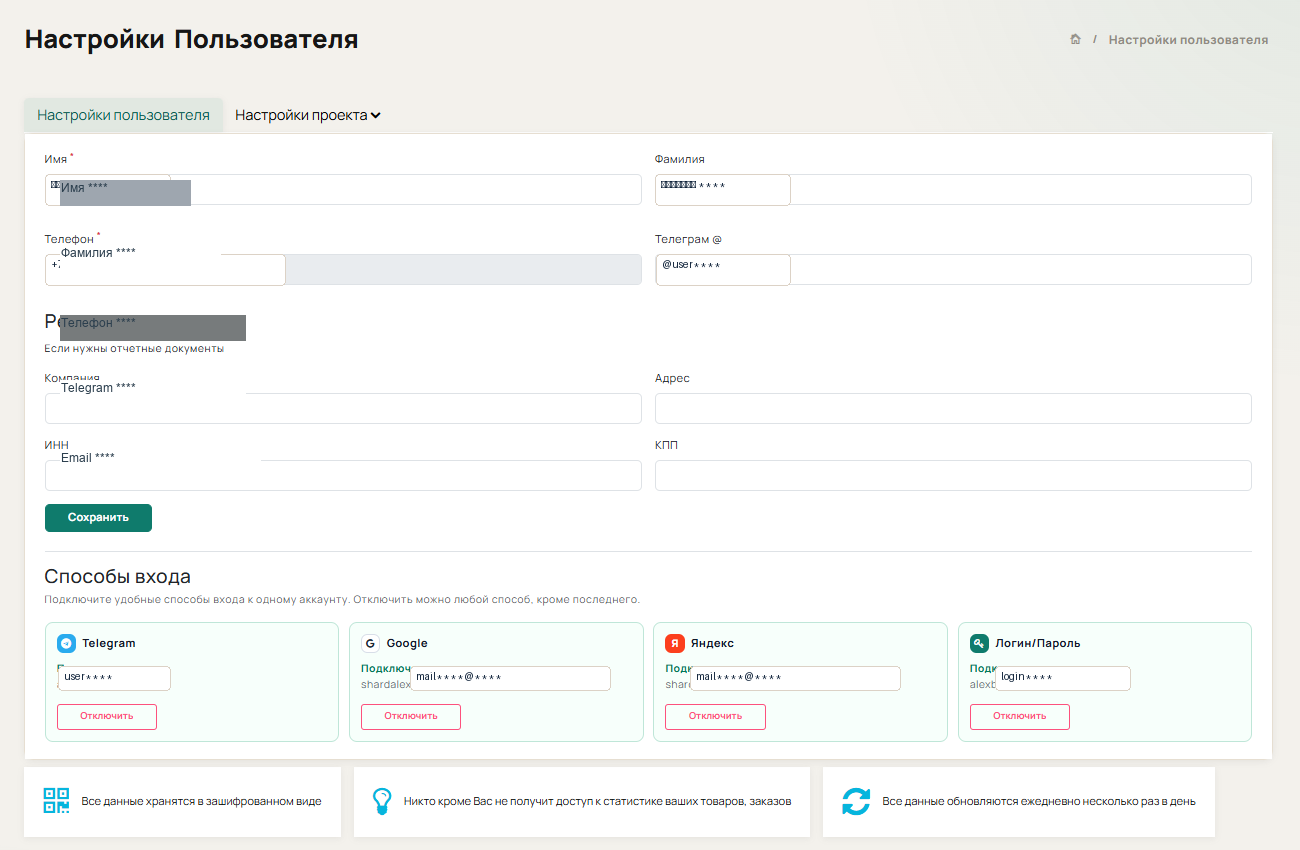Click the Telegram card title
1300x850 pixels.
pos(109,643)
